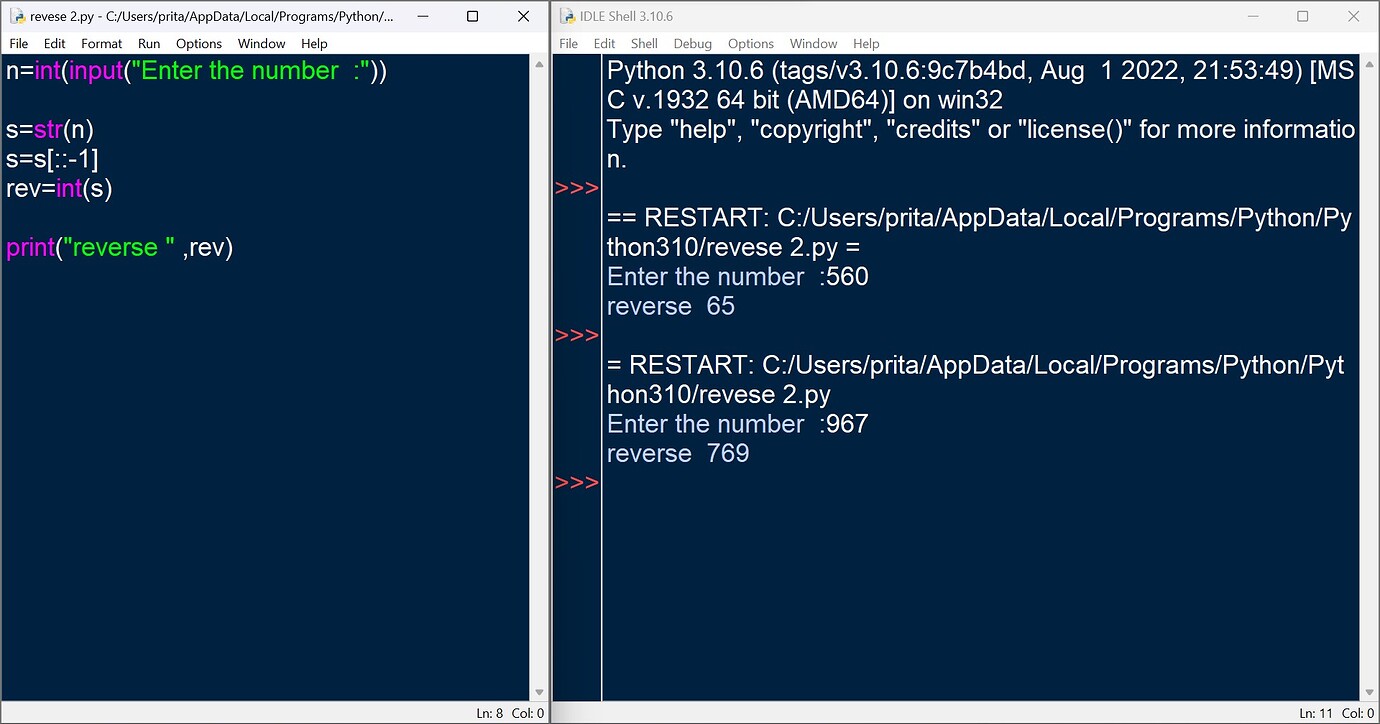Open Debug menu in the IDLE Shell

(693, 44)
